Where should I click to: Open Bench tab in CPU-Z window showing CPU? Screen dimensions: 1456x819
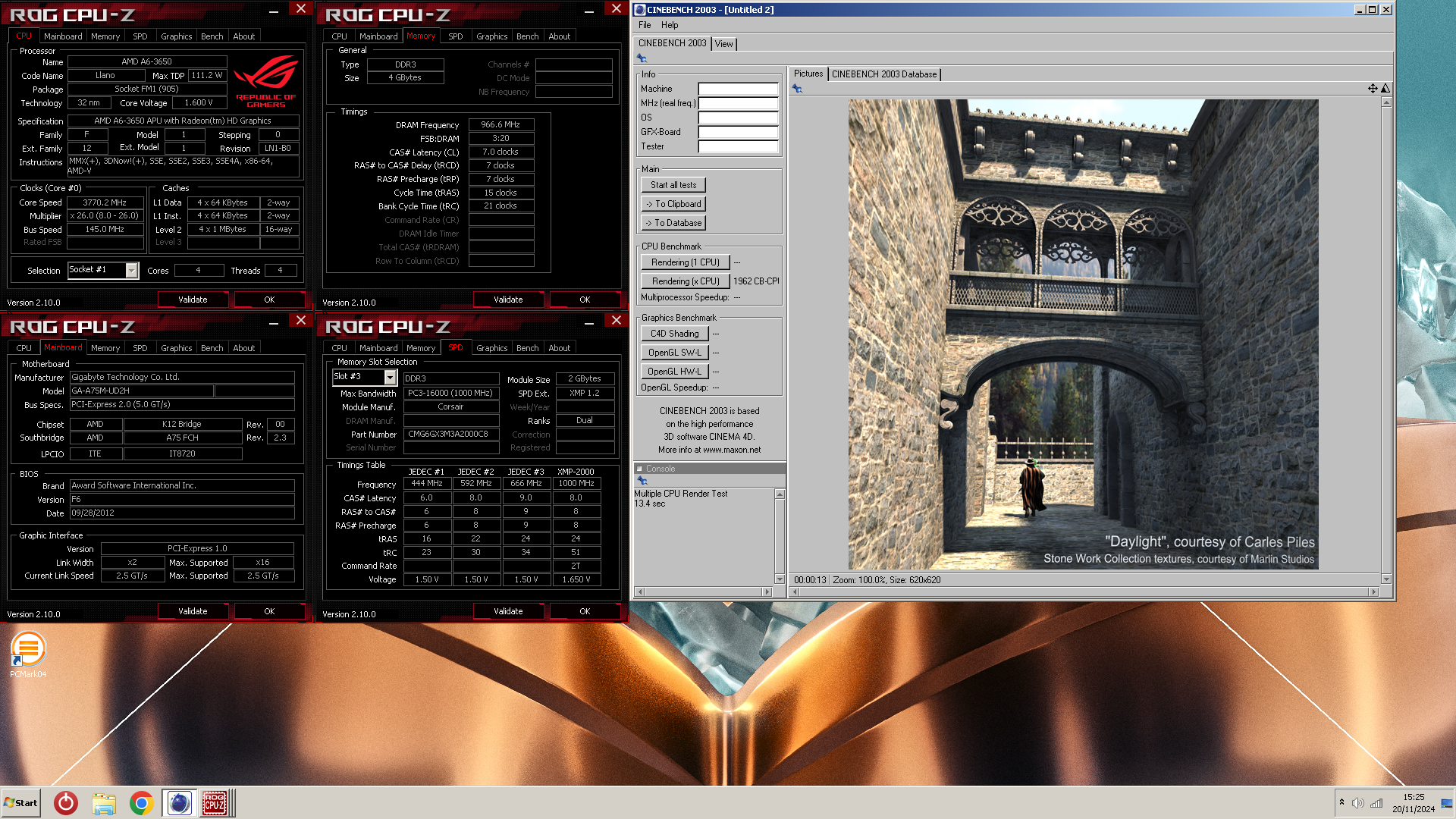point(212,36)
